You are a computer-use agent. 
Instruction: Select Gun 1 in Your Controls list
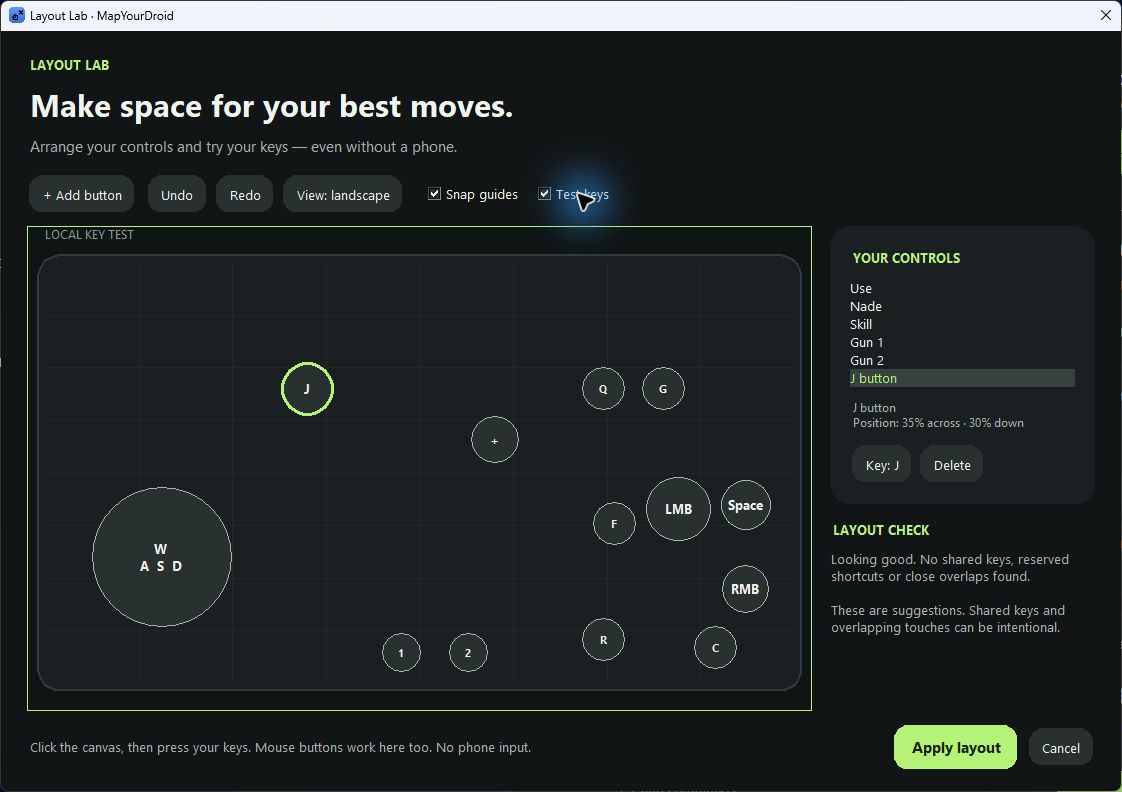(962, 342)
